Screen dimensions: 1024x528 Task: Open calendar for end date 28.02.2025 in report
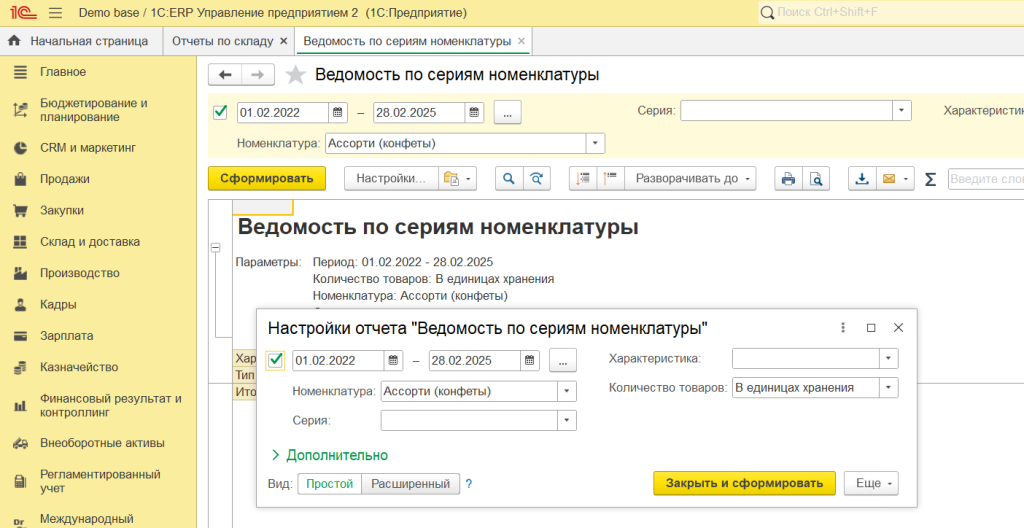[x=474, y=112]
